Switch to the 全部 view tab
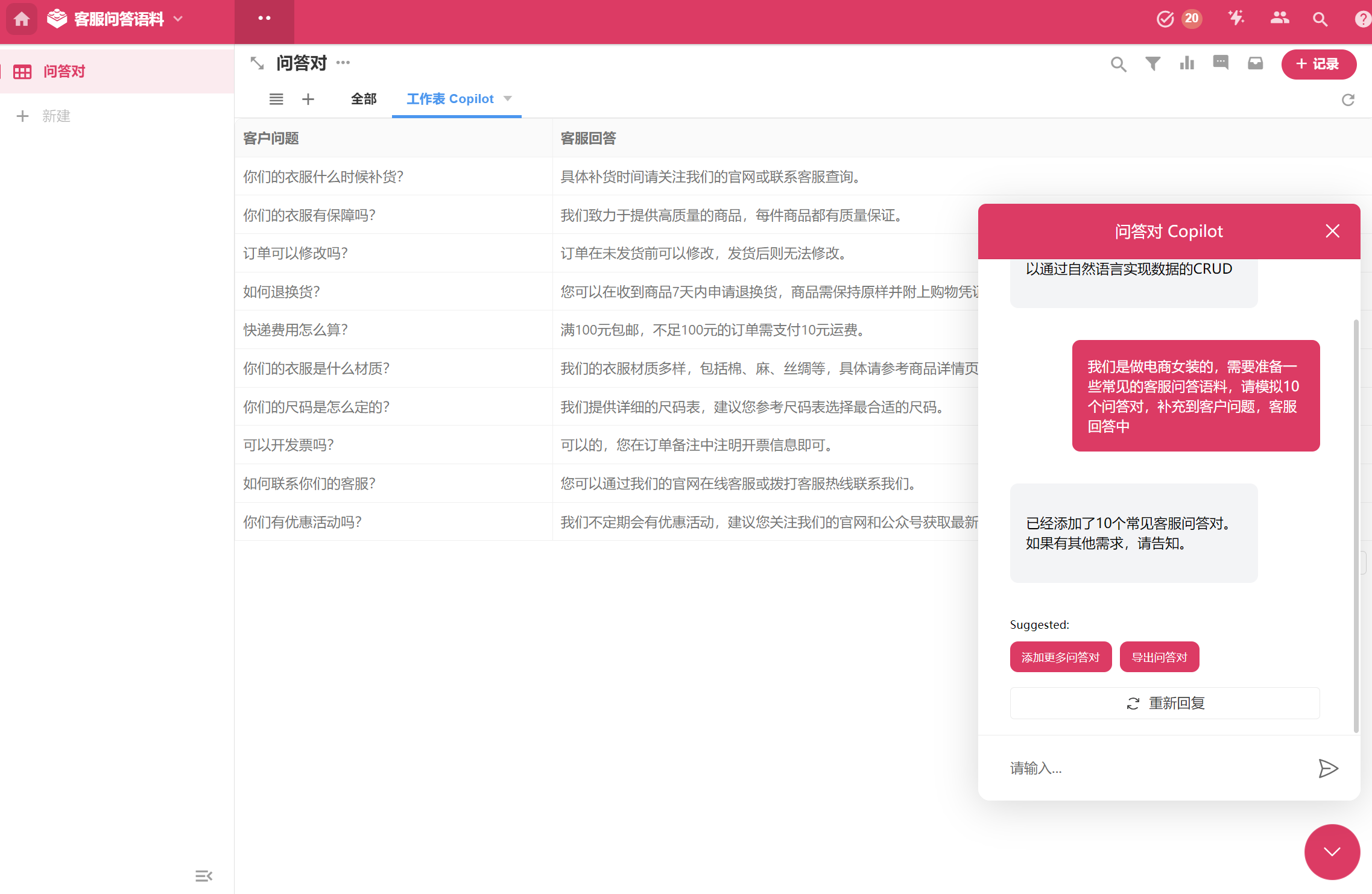Screen dimensions: 1372x894 pos(364,99)
